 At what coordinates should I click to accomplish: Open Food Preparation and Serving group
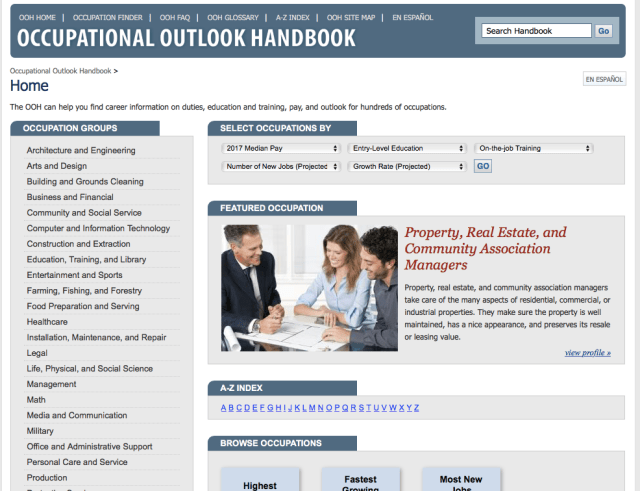(83, 306)
